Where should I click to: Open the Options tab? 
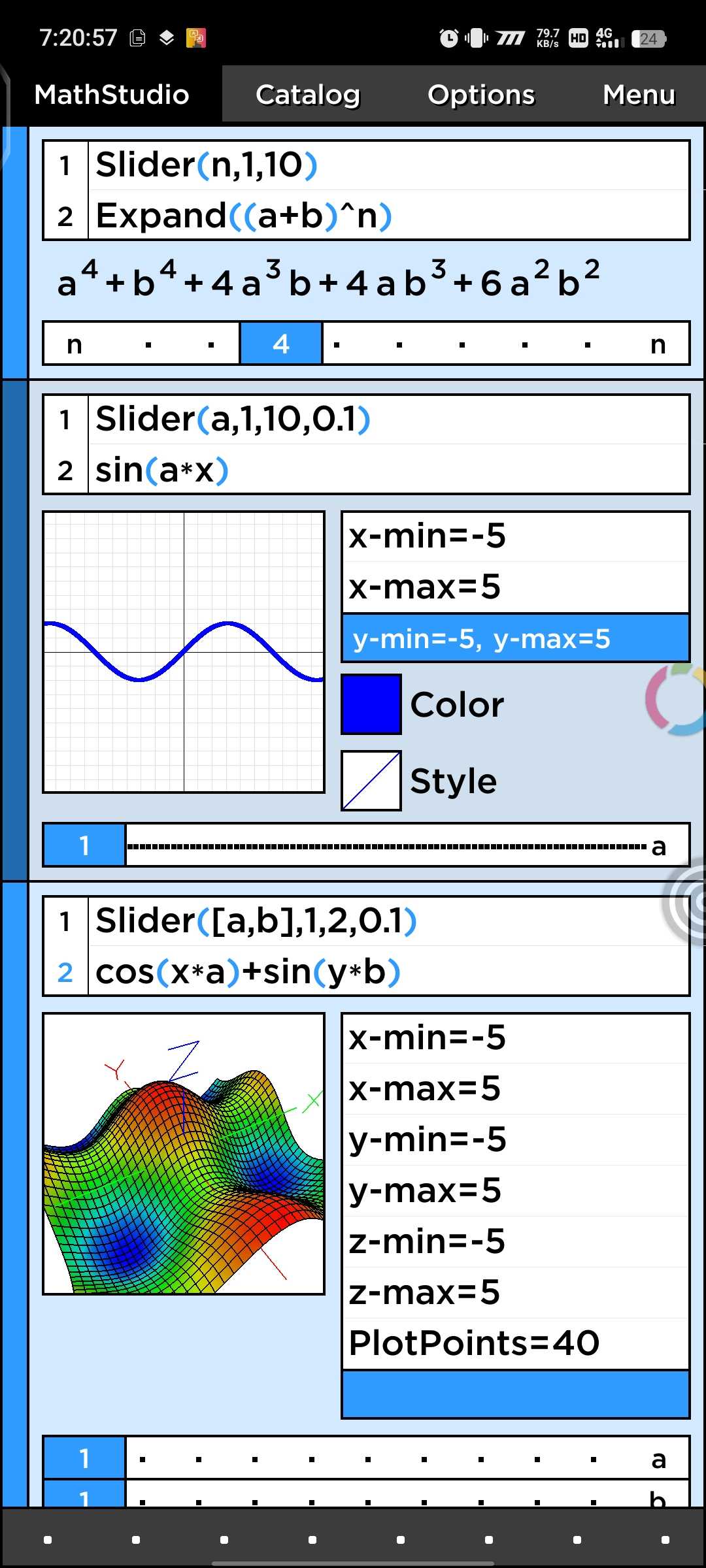(x=480, y=95)
